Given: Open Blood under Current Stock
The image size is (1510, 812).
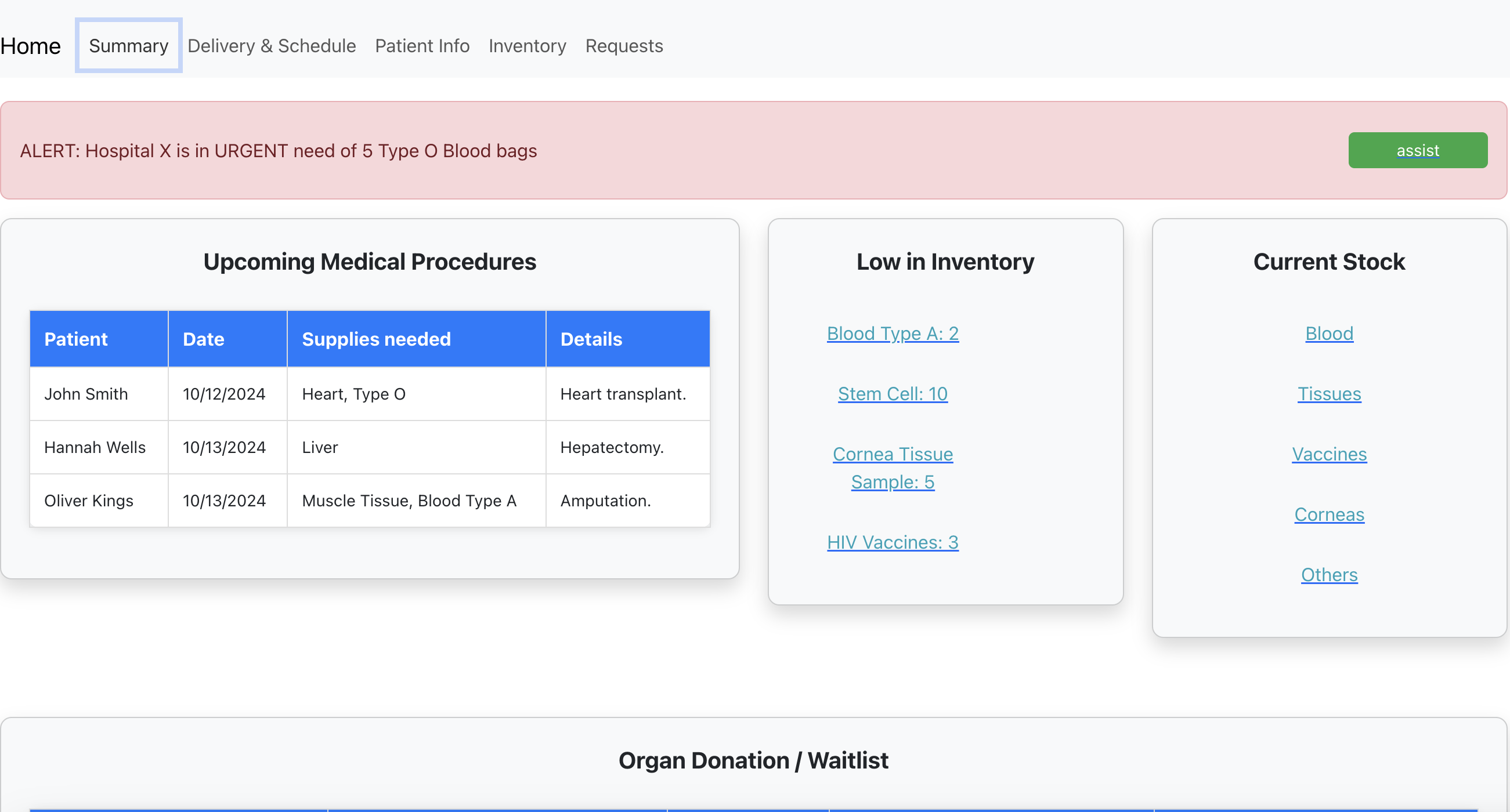Looking at the screenshot, I should click(x=1329, y=333).
